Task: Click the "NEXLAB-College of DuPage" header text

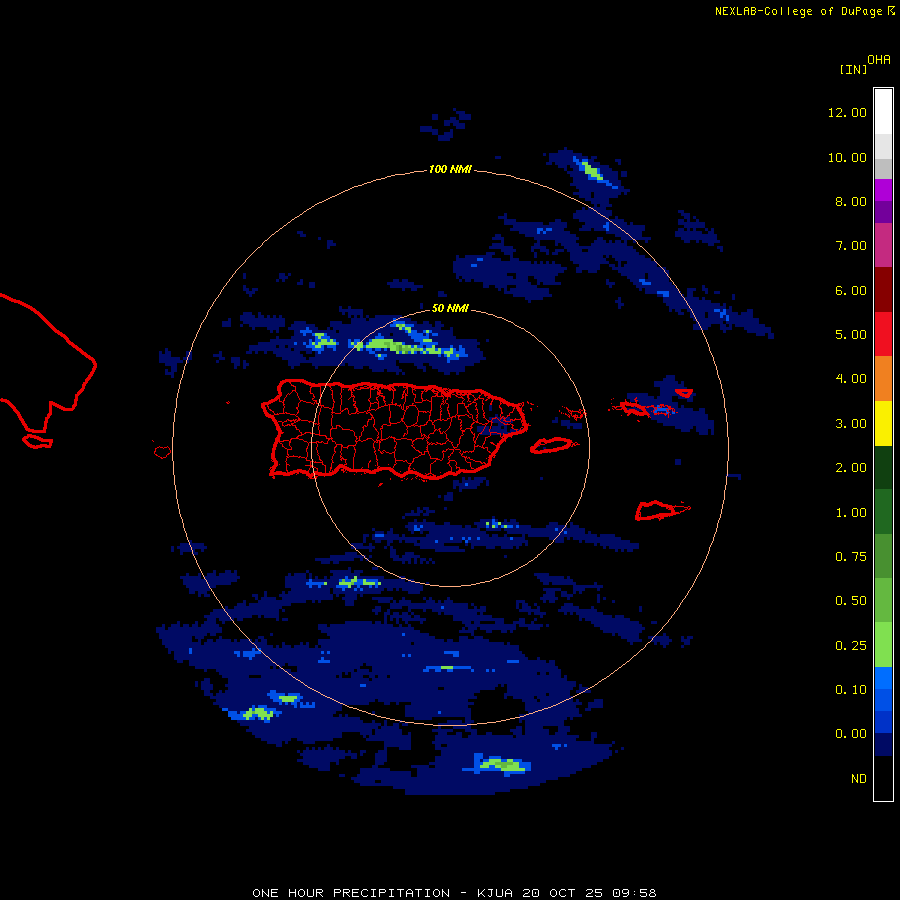Action: click(798, 11)
